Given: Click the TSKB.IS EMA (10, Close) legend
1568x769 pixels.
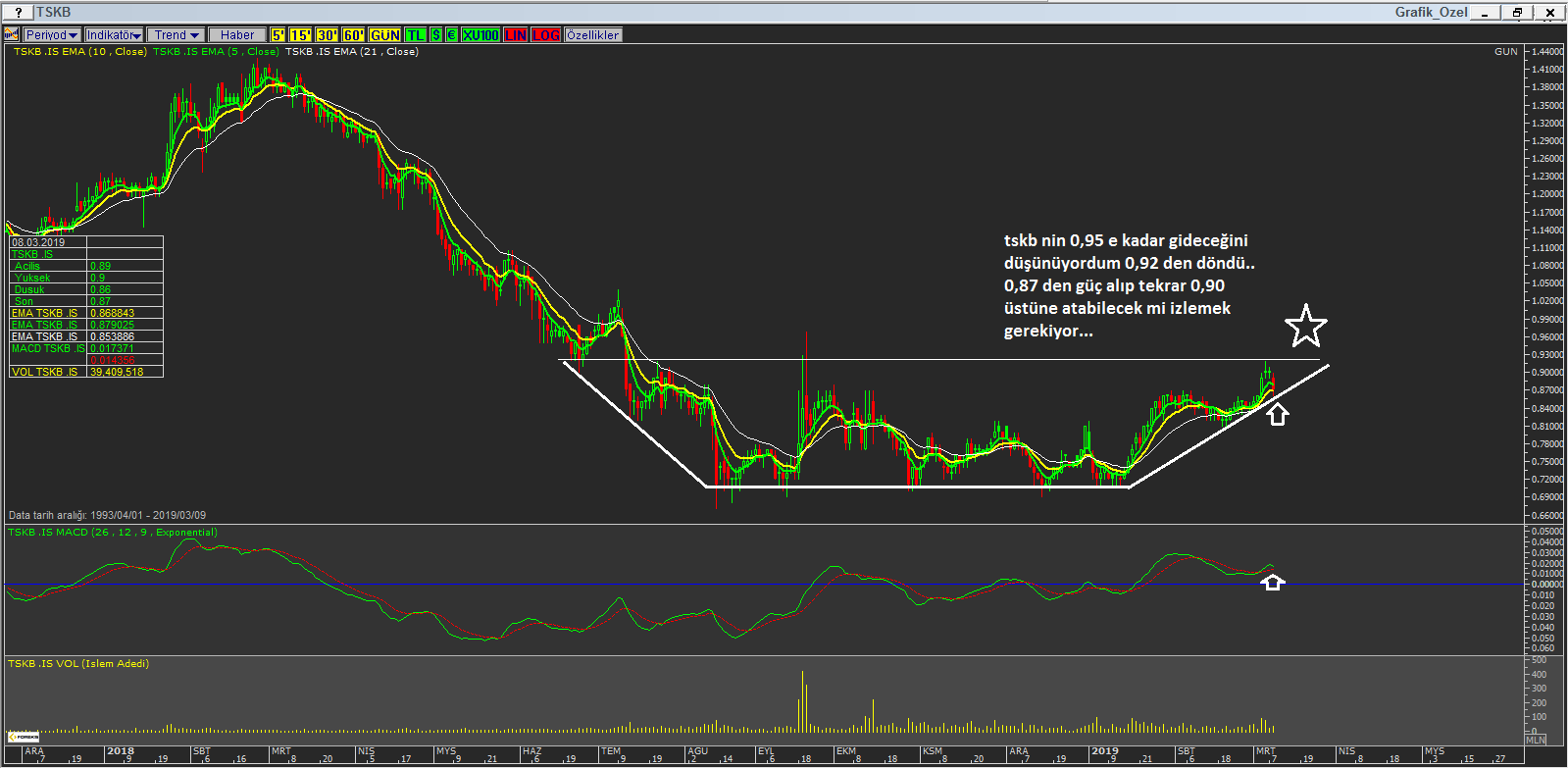Looking at the screenshot, I should (79, 51).
